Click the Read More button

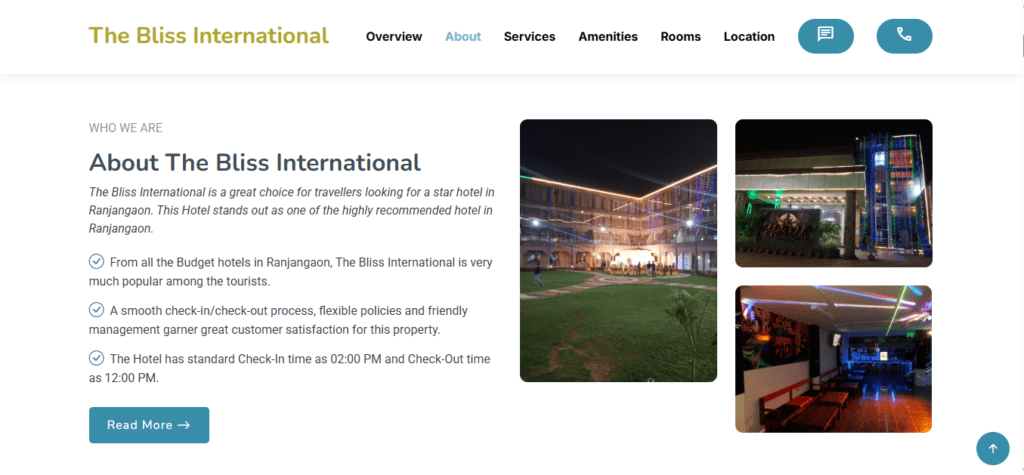[x=149, y=425]
